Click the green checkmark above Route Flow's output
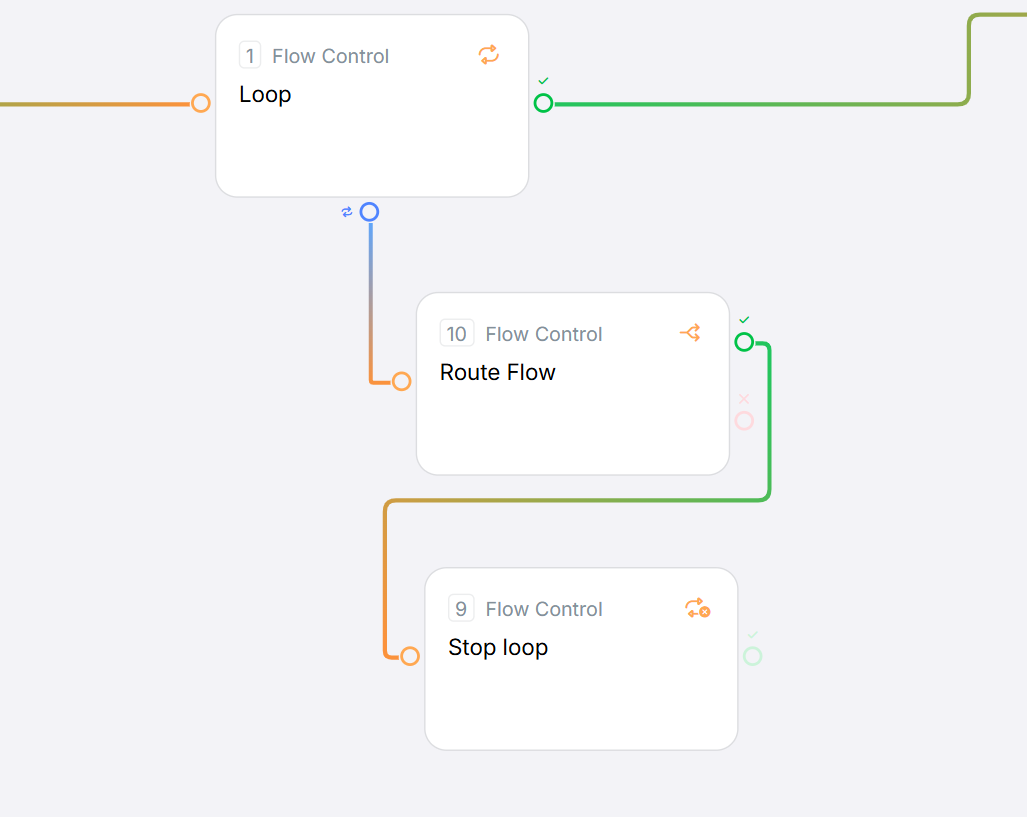Viewport: 1027px width, 817px height. [744, 320]
